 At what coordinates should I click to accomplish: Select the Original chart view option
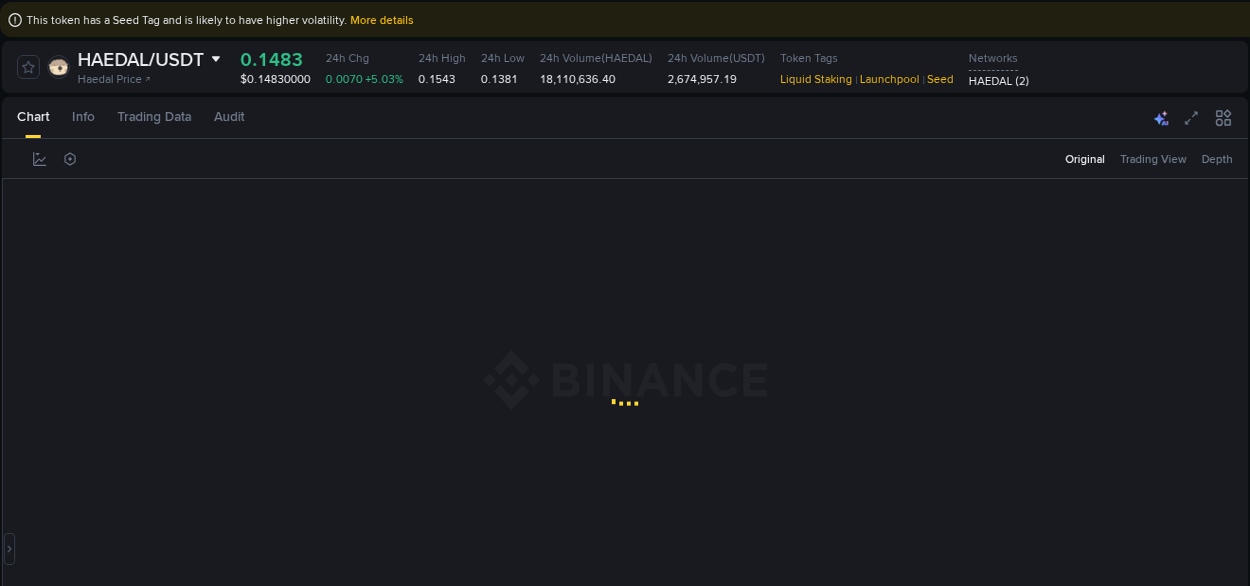(1085, 159)
